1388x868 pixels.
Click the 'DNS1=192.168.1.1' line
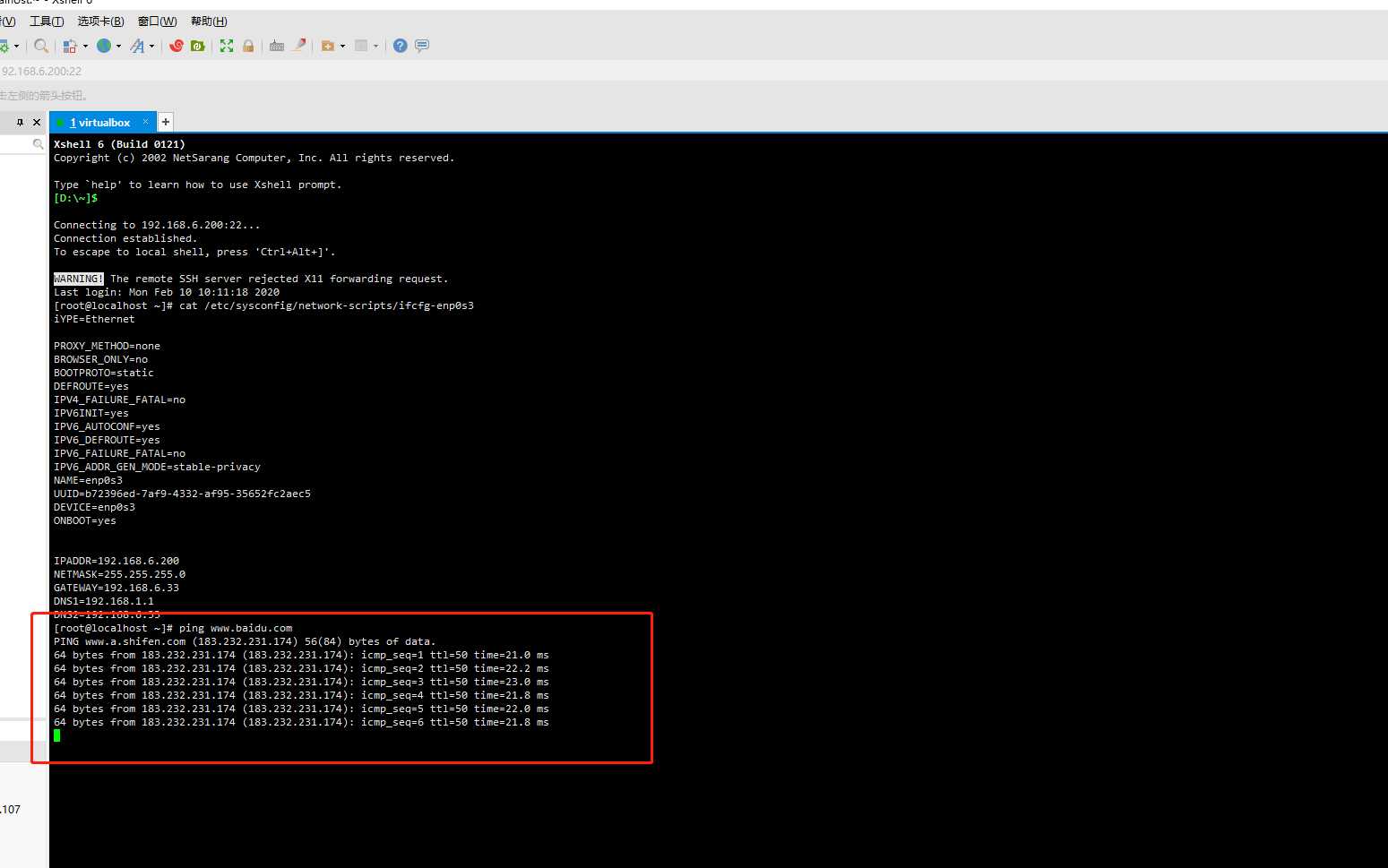point(104,601)
